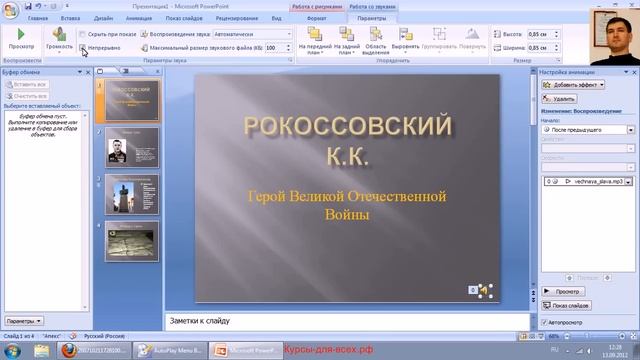Move animation effect up with reorder arrow
This screenshot has width=640, height=360.
tap(569, 278)
